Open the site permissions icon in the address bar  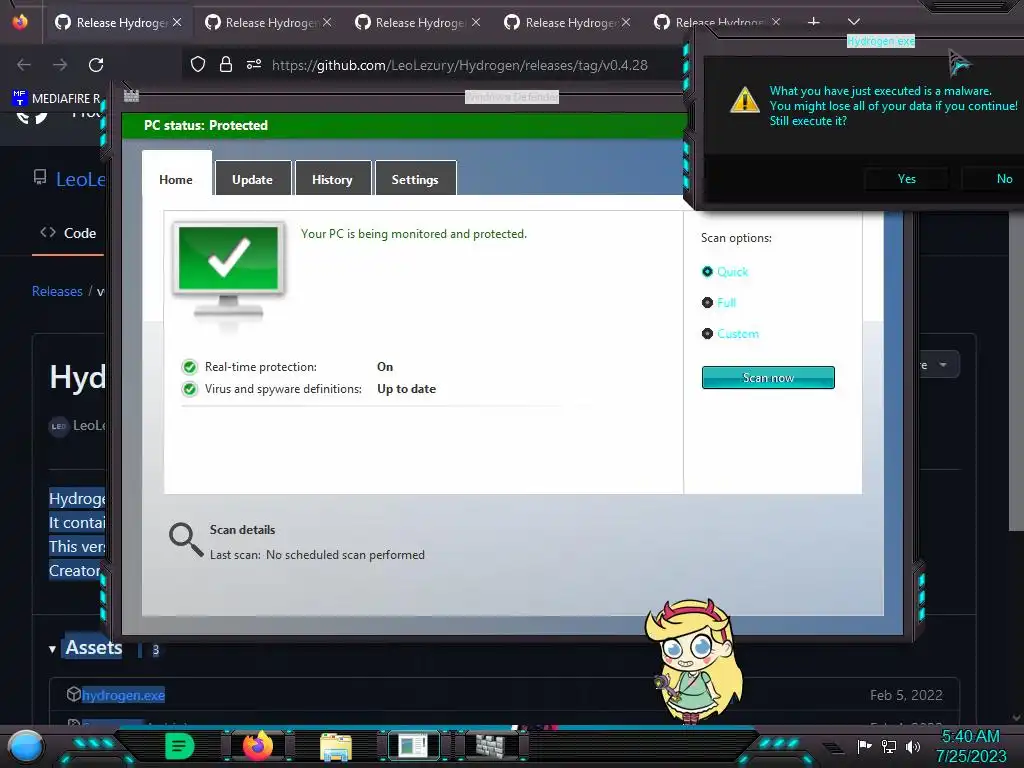pyautogui.click(x=254, y=64)
